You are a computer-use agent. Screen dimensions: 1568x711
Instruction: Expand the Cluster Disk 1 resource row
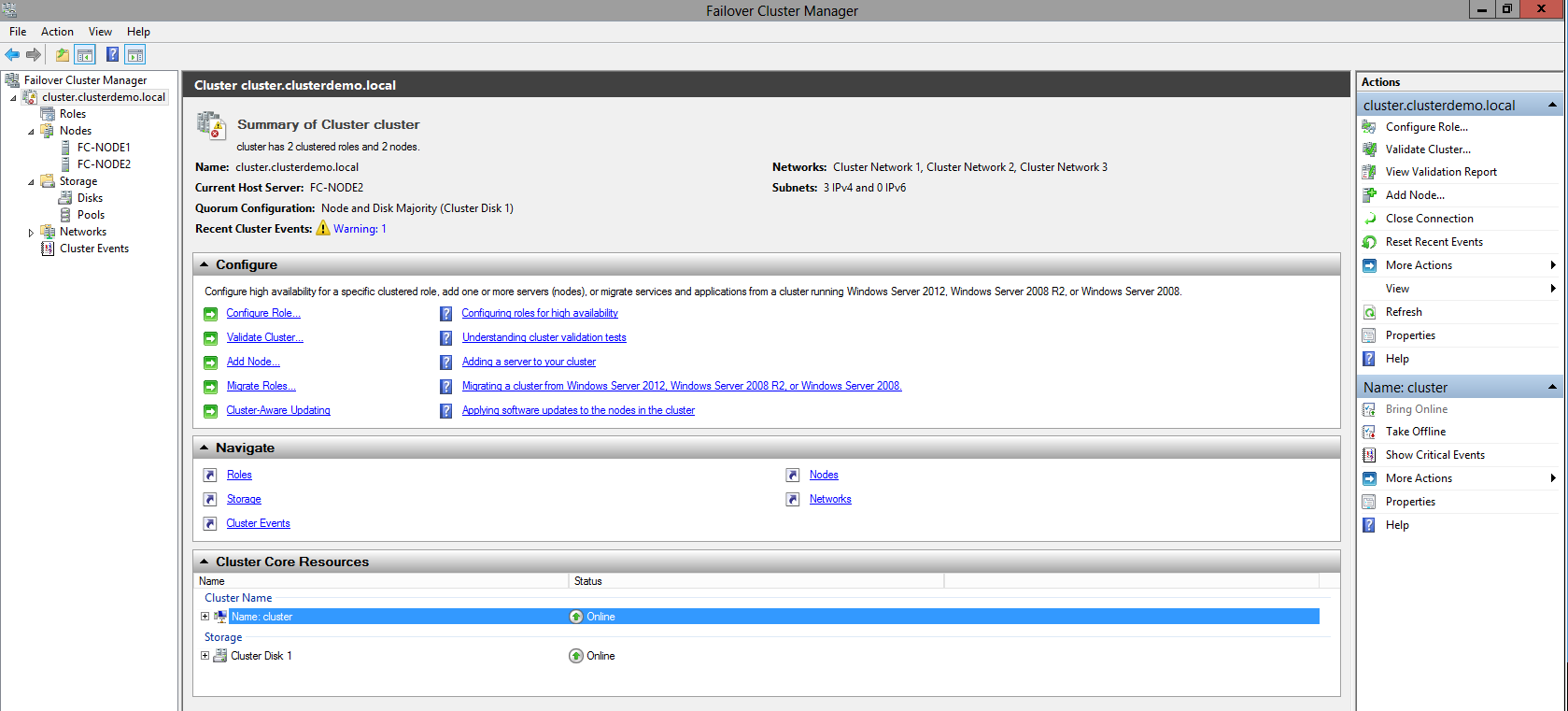tap(205, 656)
